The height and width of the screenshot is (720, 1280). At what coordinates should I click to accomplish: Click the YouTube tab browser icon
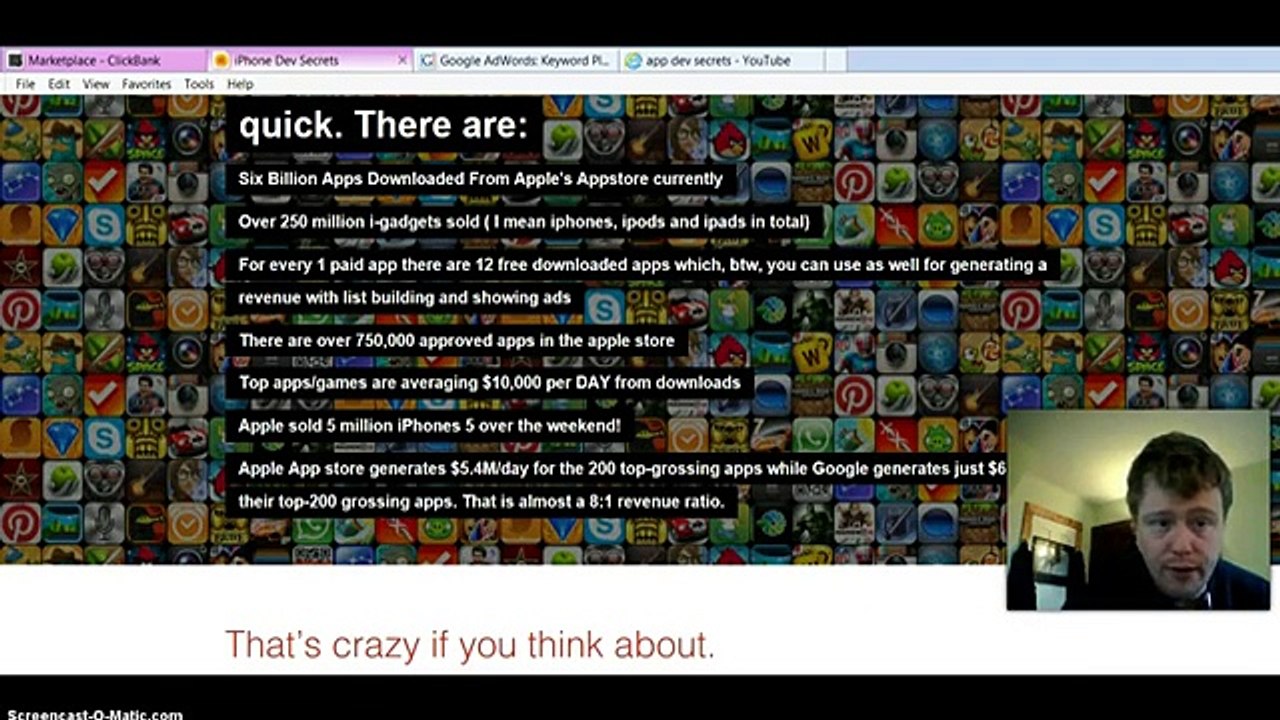pos(633,60)
